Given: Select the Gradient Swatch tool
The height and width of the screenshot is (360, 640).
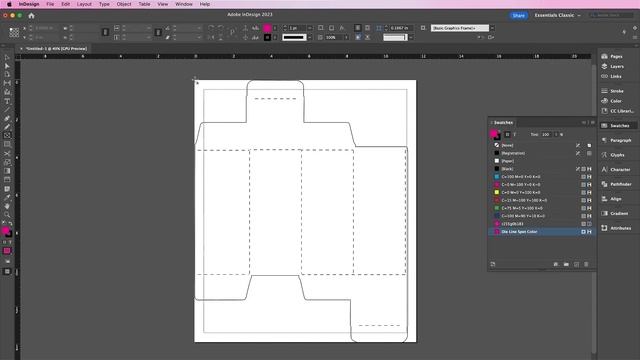Looking at the screenshot, I should 7,171.
